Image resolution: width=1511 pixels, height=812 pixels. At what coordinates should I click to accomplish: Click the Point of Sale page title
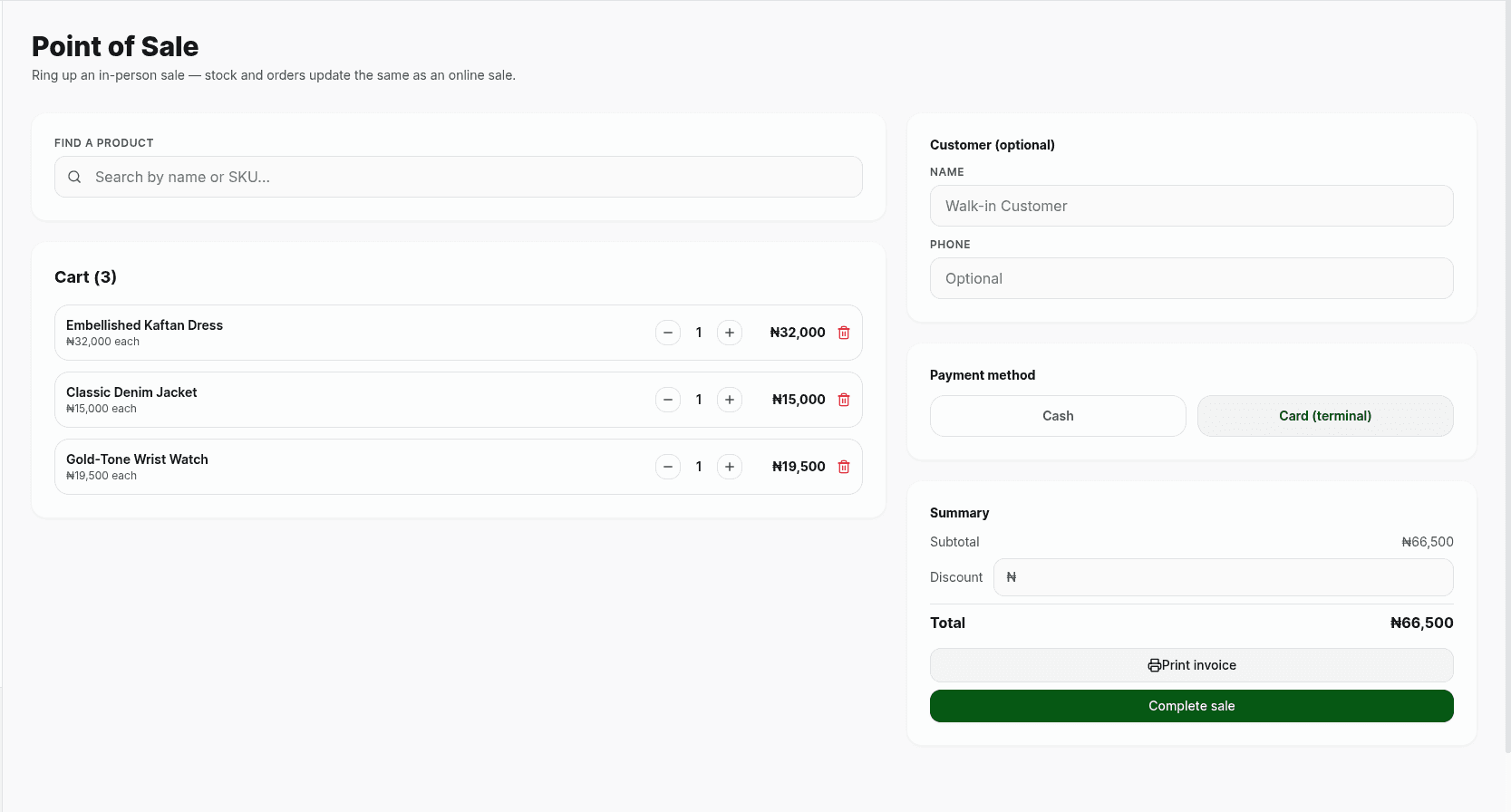tap(115, 46)
